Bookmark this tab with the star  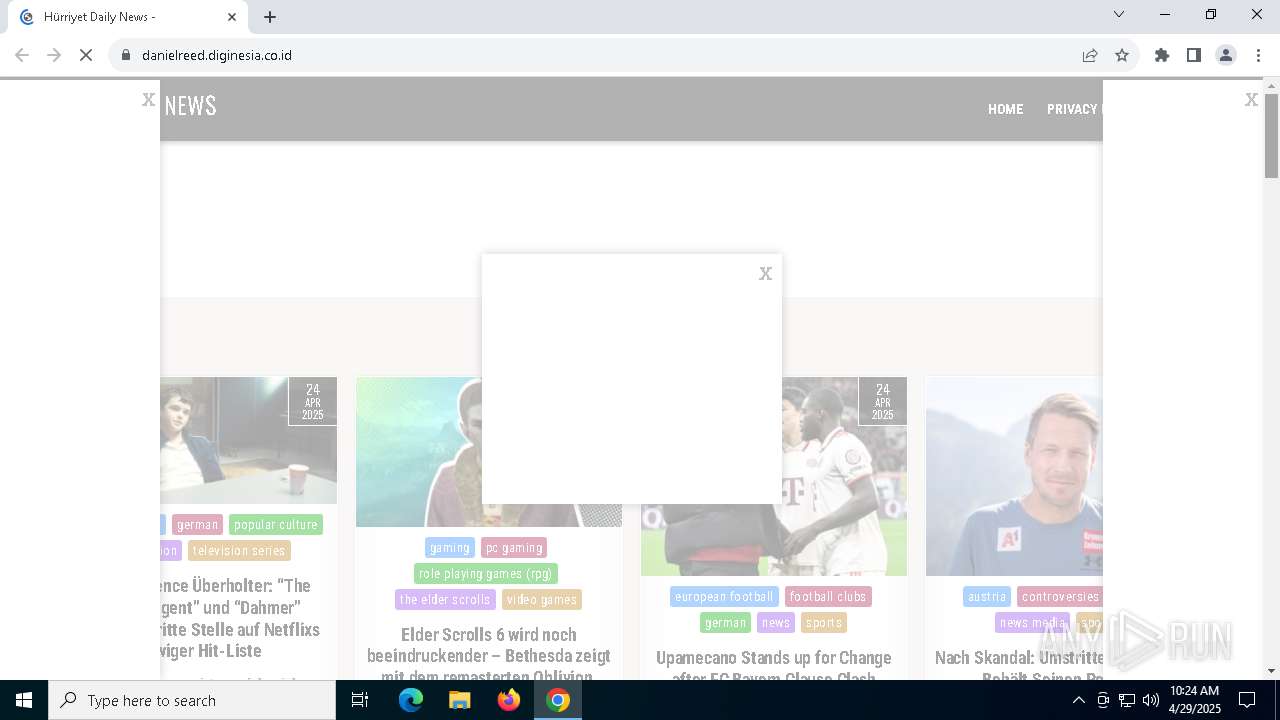pyautogui.click(x=1122, y=55)
